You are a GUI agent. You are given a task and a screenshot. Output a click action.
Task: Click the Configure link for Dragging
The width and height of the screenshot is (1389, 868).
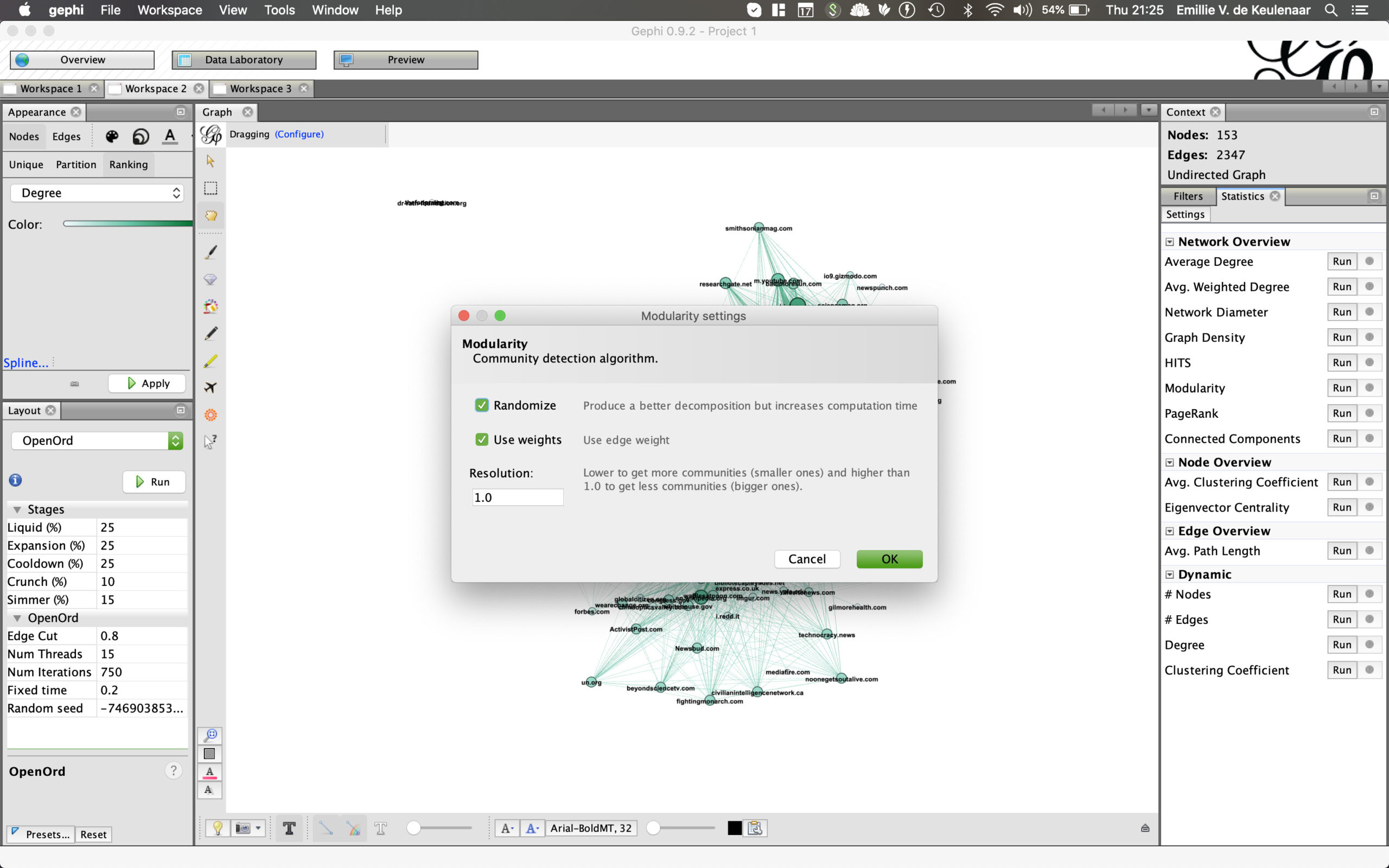pyautogui.click(x=299, y=135)
